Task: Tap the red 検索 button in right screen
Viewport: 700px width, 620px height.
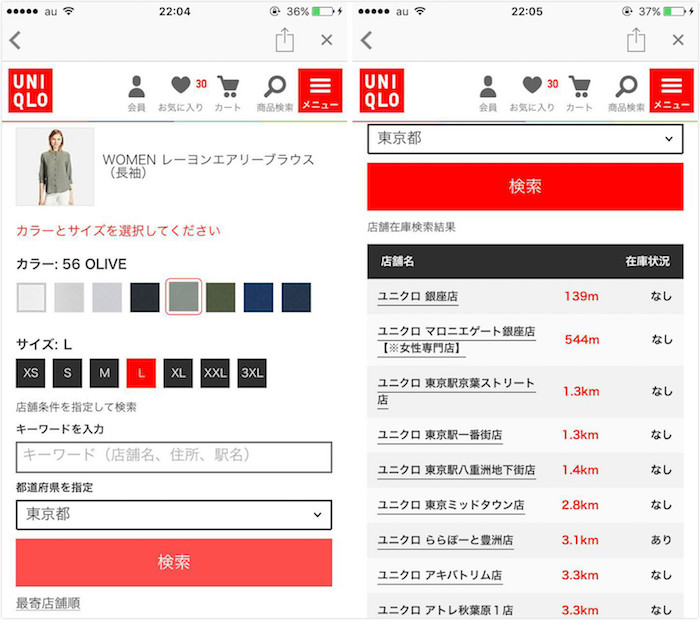Action: pyautogui.click(x=525, y=187)
